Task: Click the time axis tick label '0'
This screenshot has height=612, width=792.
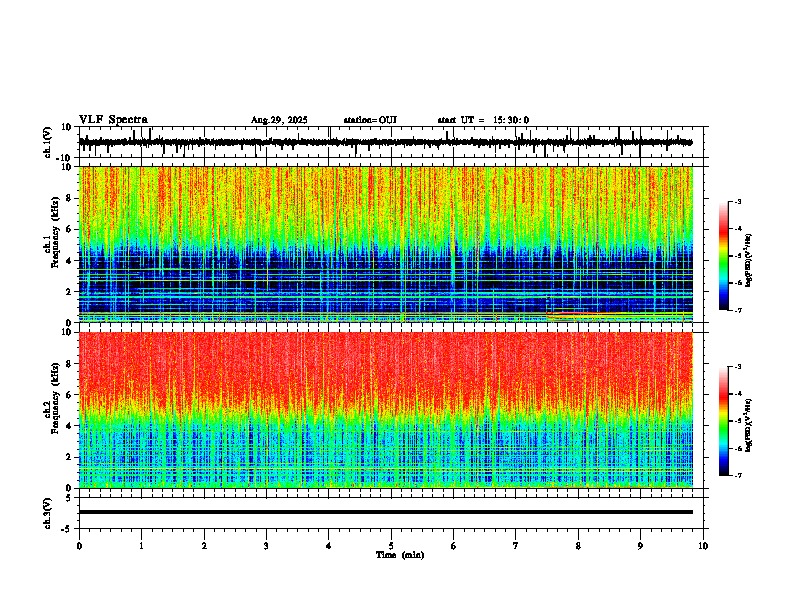Action: tap(79, 546)
